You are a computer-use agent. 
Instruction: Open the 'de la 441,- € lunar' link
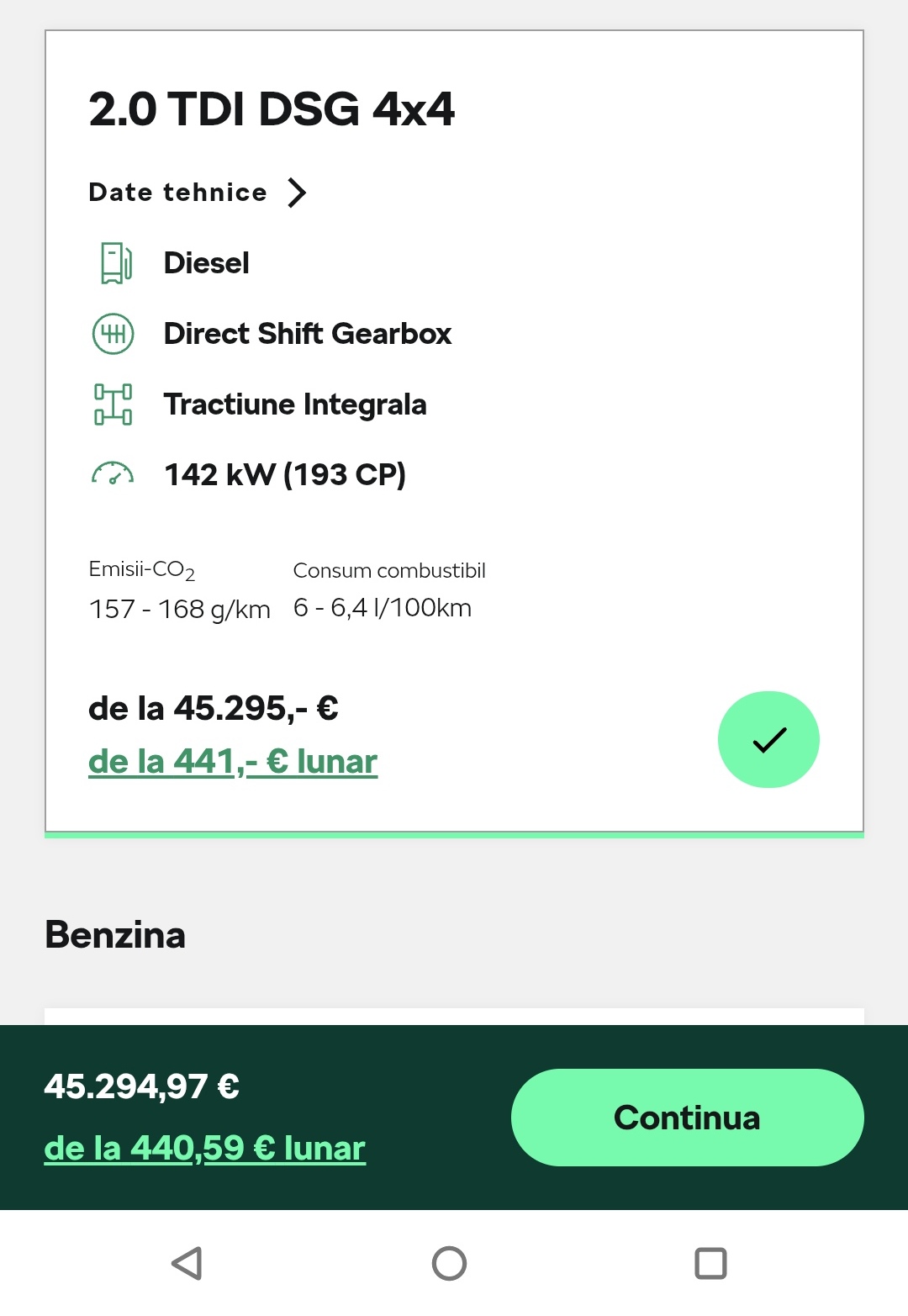233,762
